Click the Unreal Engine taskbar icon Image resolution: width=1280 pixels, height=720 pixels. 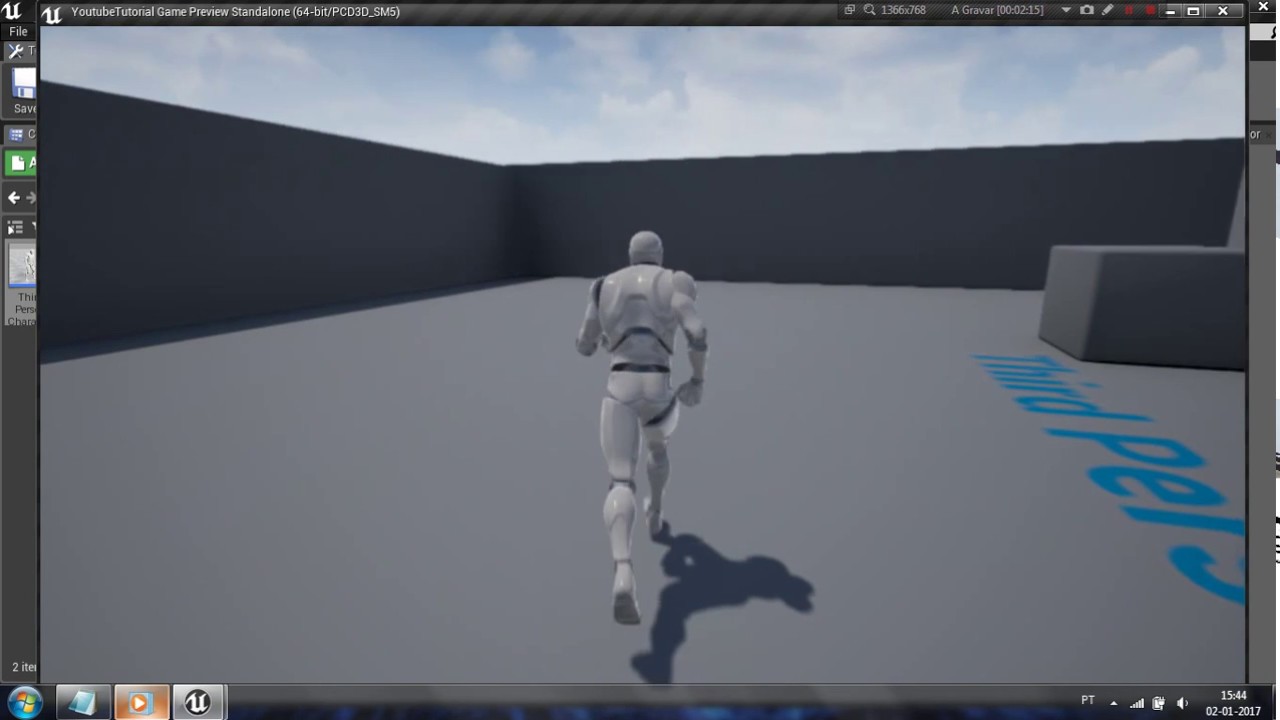197,703
